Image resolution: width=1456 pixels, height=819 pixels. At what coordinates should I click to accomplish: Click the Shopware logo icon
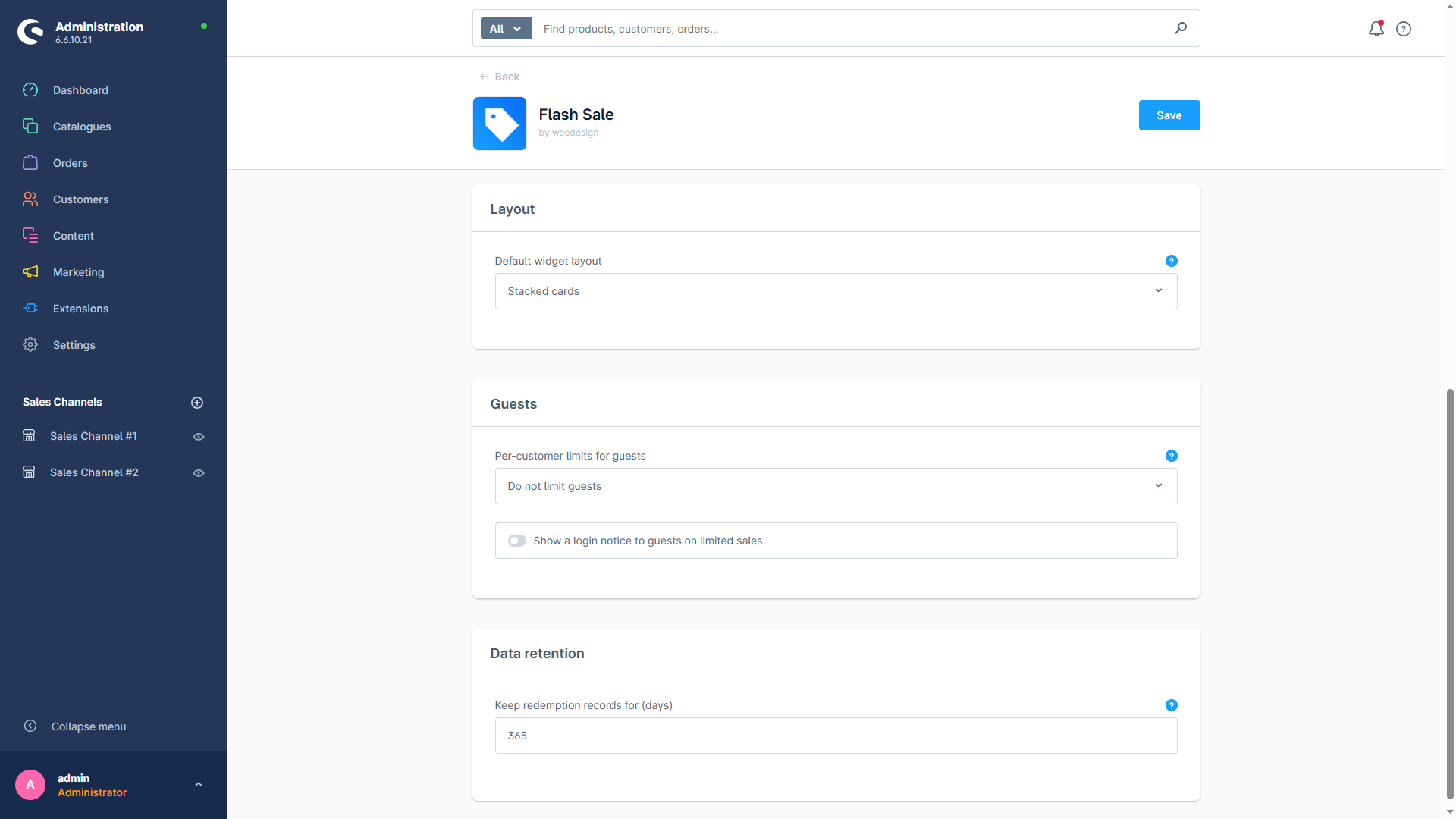point(30,32)
